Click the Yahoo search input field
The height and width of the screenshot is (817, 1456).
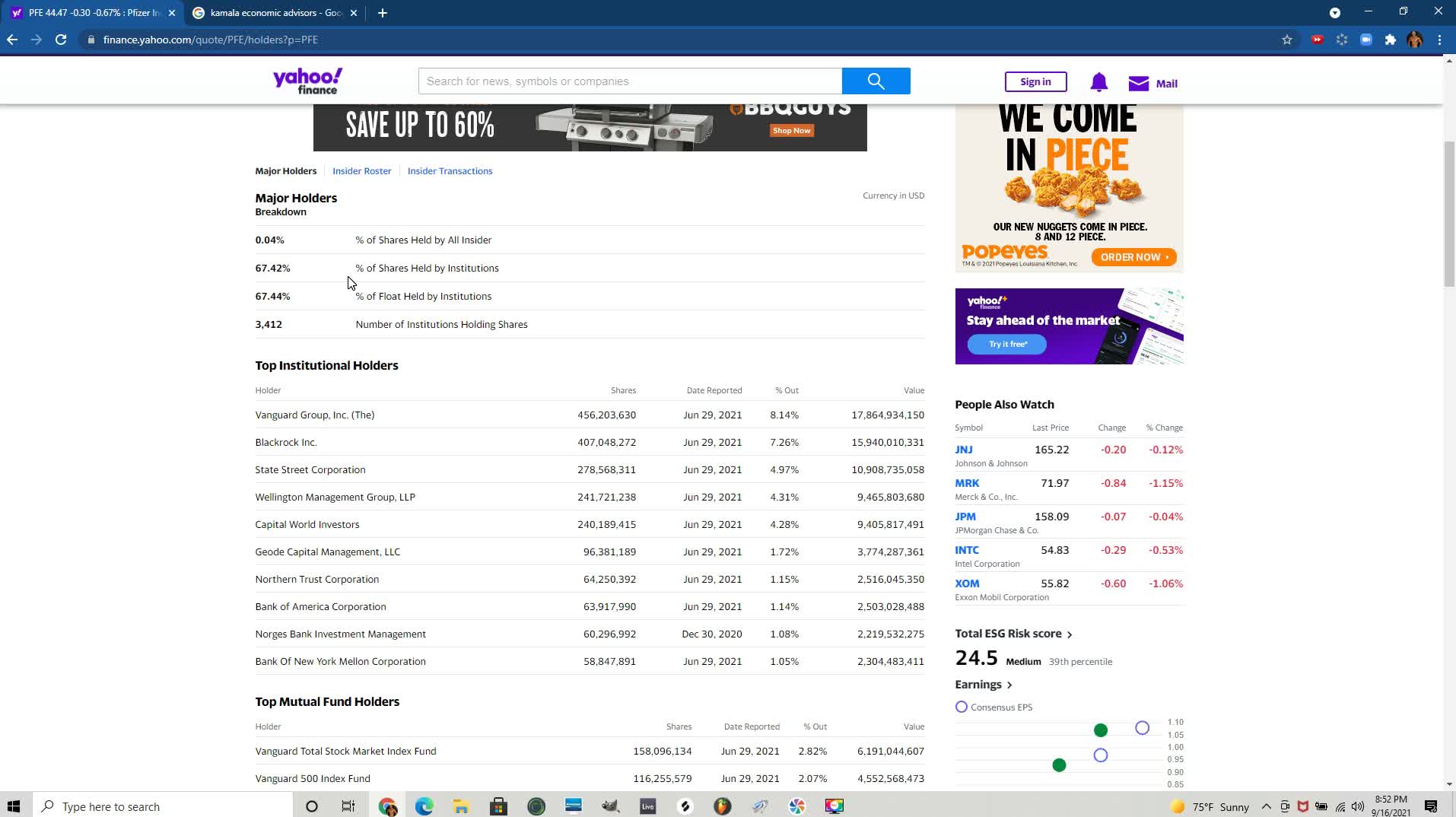(x=630, y=81)
